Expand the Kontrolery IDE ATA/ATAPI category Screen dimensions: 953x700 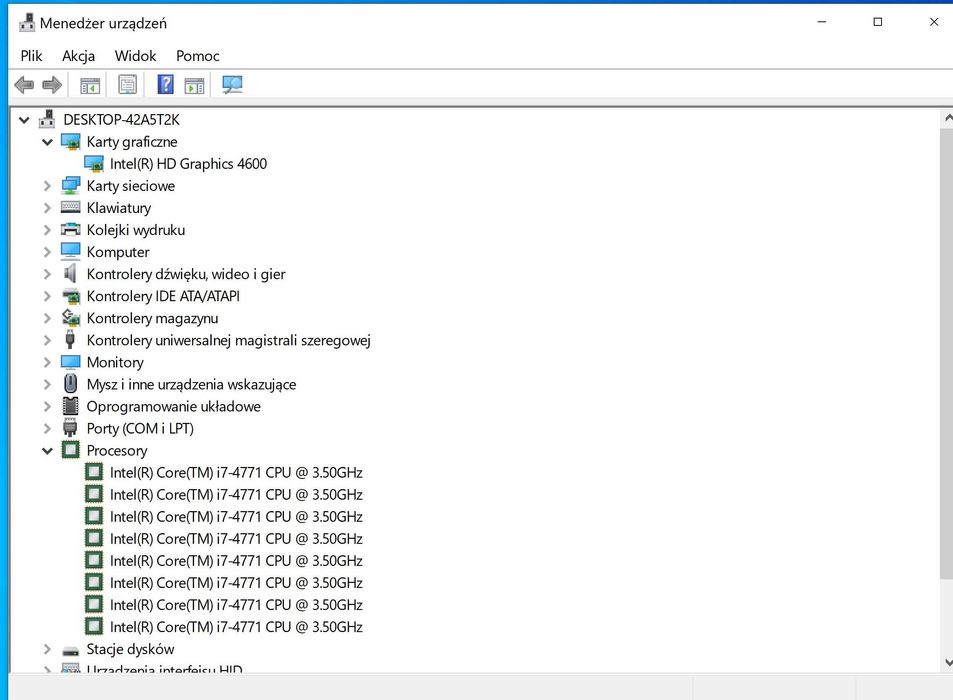click(x=47, y=296)
